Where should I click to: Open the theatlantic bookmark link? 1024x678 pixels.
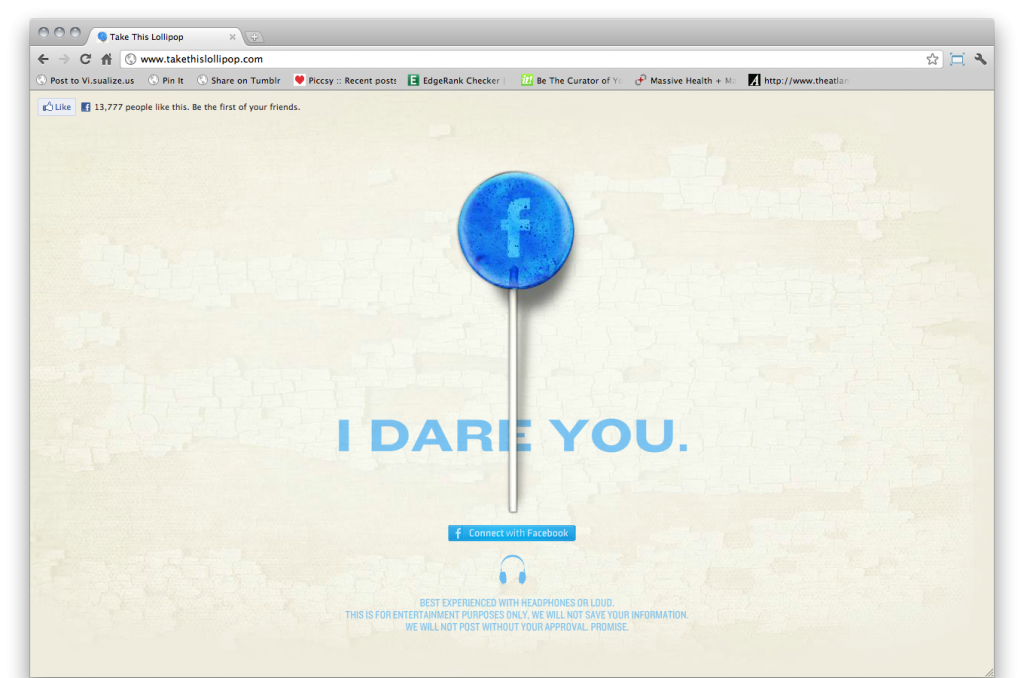(x=798, y=80)
